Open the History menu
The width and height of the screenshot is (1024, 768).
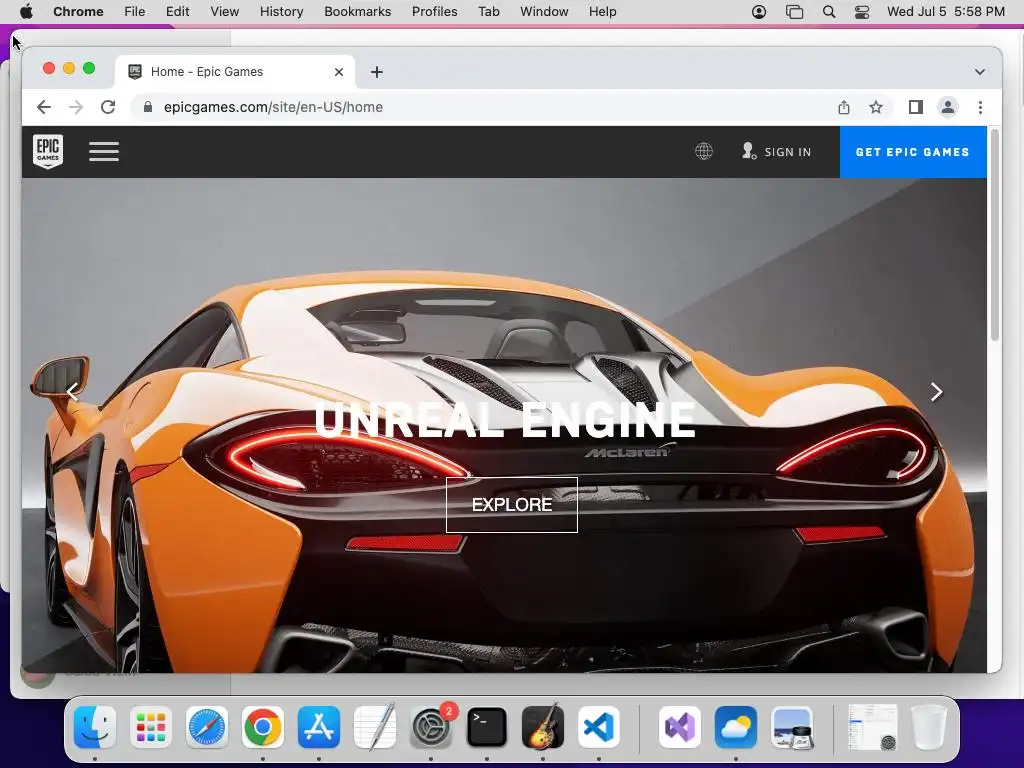click(281, 12)
